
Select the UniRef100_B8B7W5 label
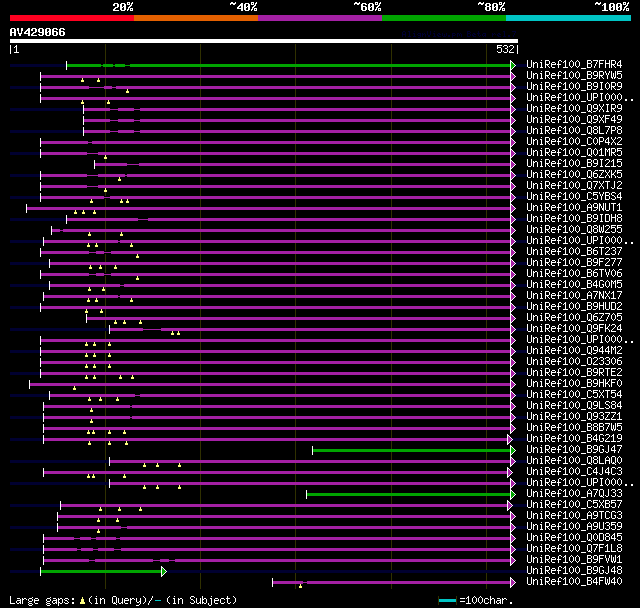pyautogui.click(x=574, y=428)
